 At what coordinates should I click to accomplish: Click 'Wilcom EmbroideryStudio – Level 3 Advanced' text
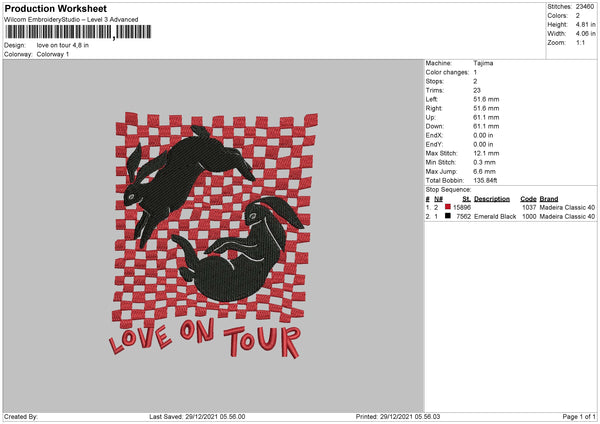point(71,20)
